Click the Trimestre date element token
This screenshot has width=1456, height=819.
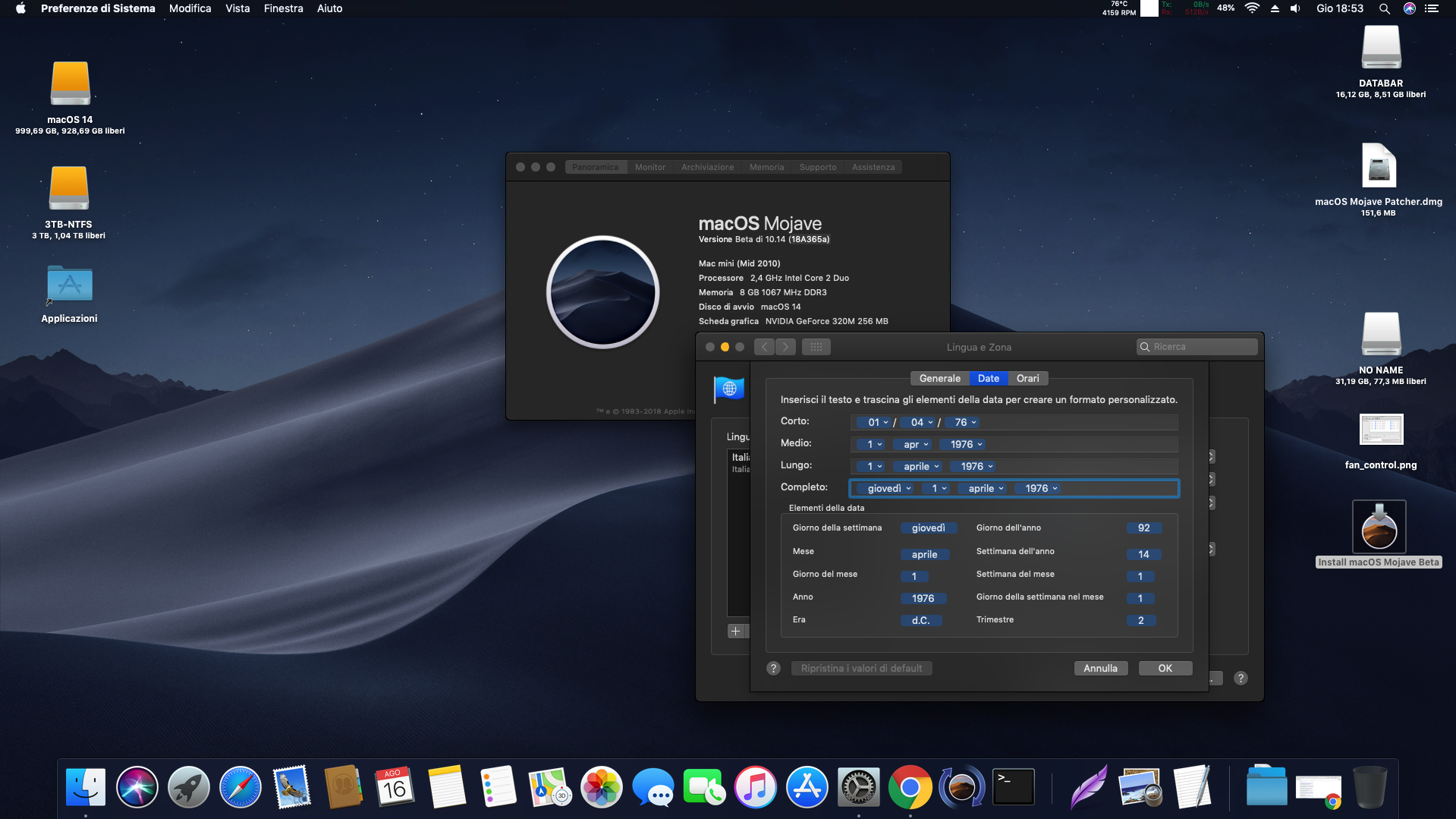(x=1140, y=620)
